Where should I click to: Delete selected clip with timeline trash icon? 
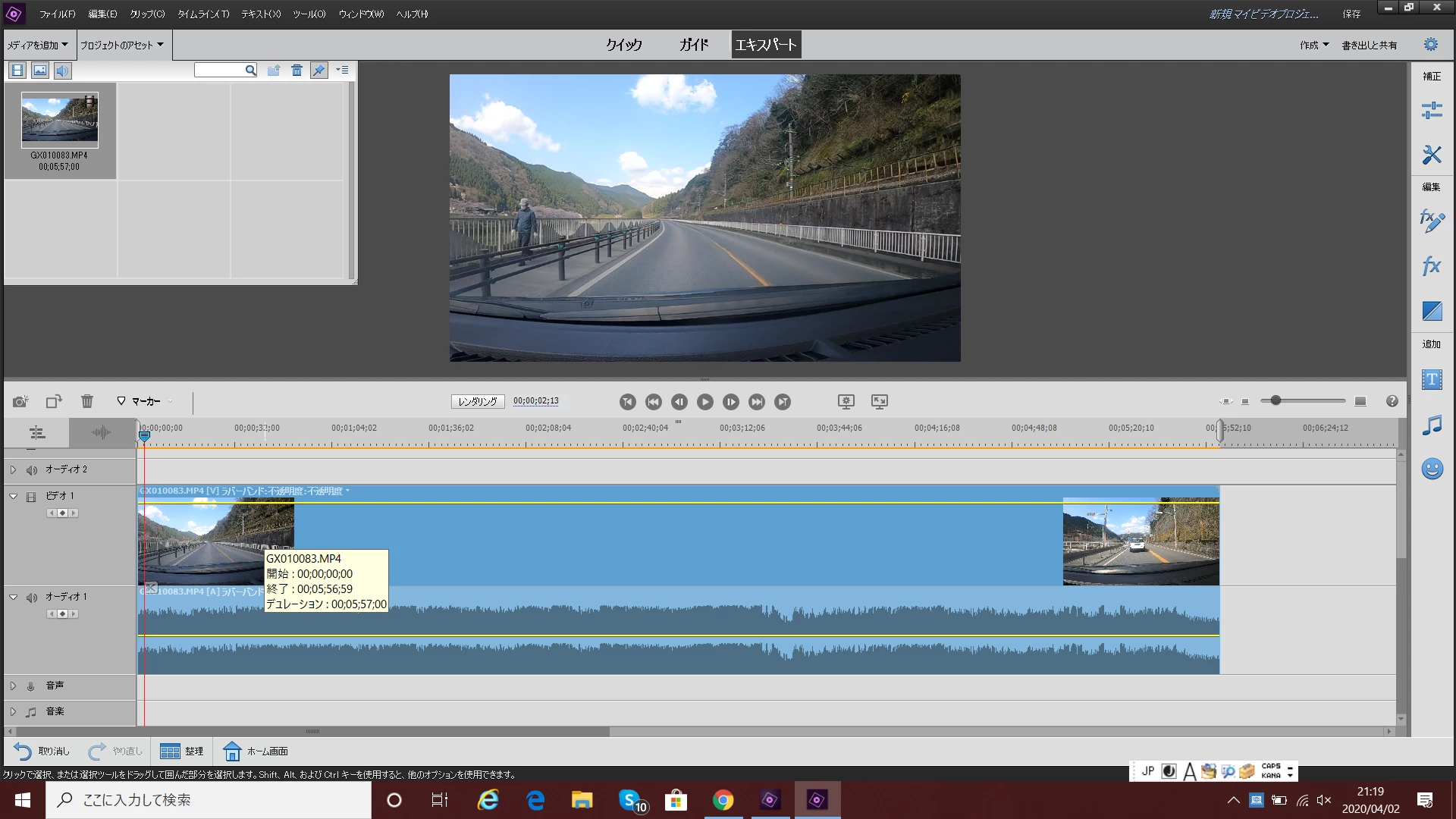(87, 402)
